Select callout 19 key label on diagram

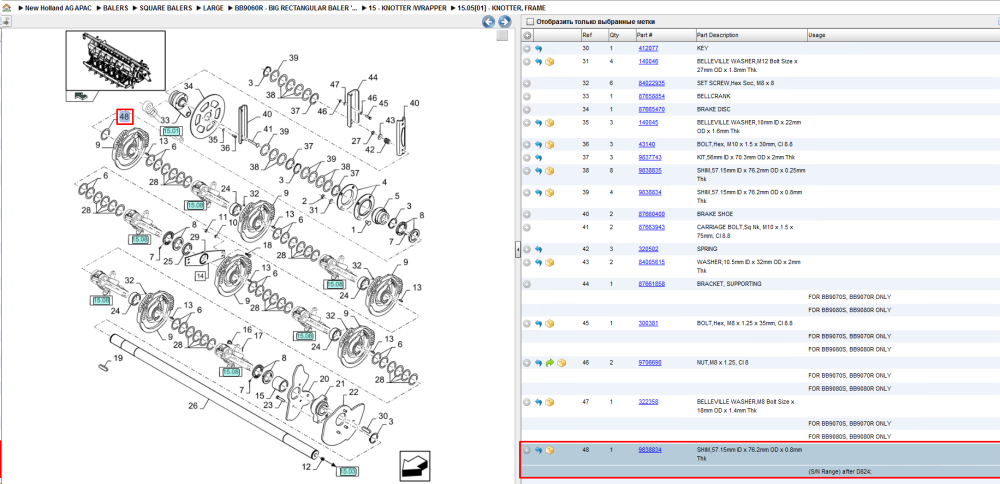pos(118,358)
